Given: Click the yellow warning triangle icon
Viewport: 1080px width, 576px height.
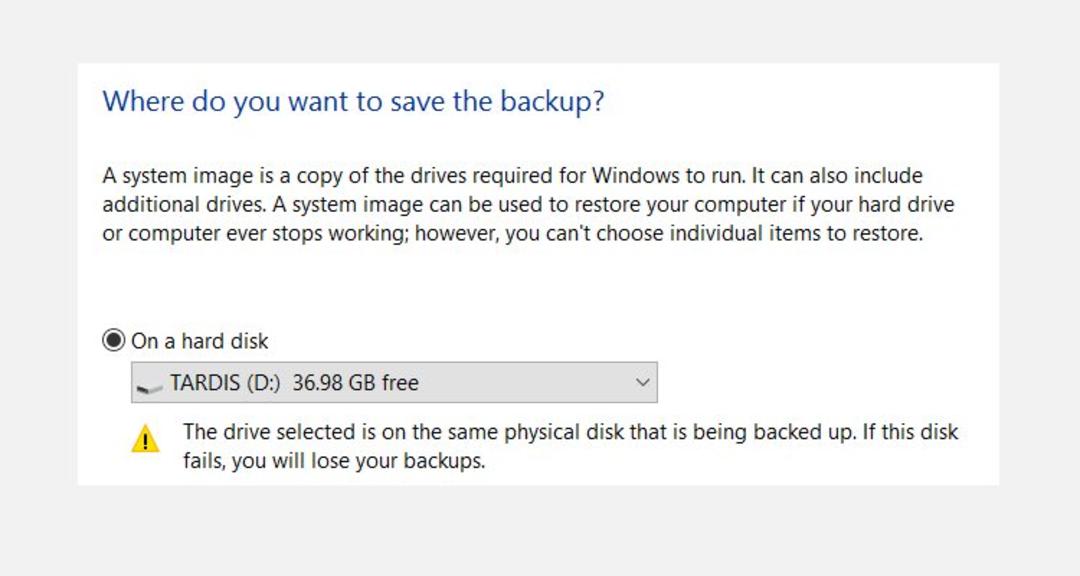Looking at the screenshot, I should point(145,439).
